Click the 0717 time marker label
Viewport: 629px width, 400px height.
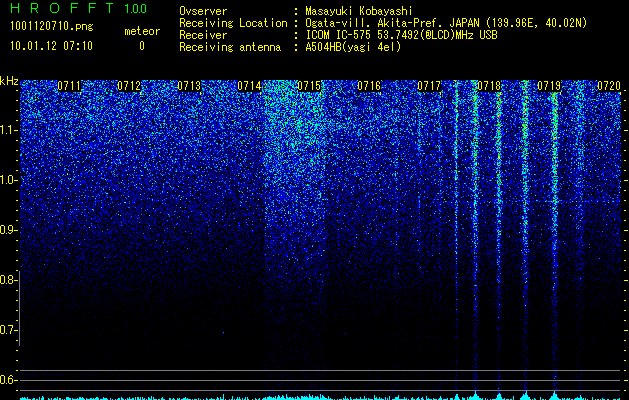point(429,86)
